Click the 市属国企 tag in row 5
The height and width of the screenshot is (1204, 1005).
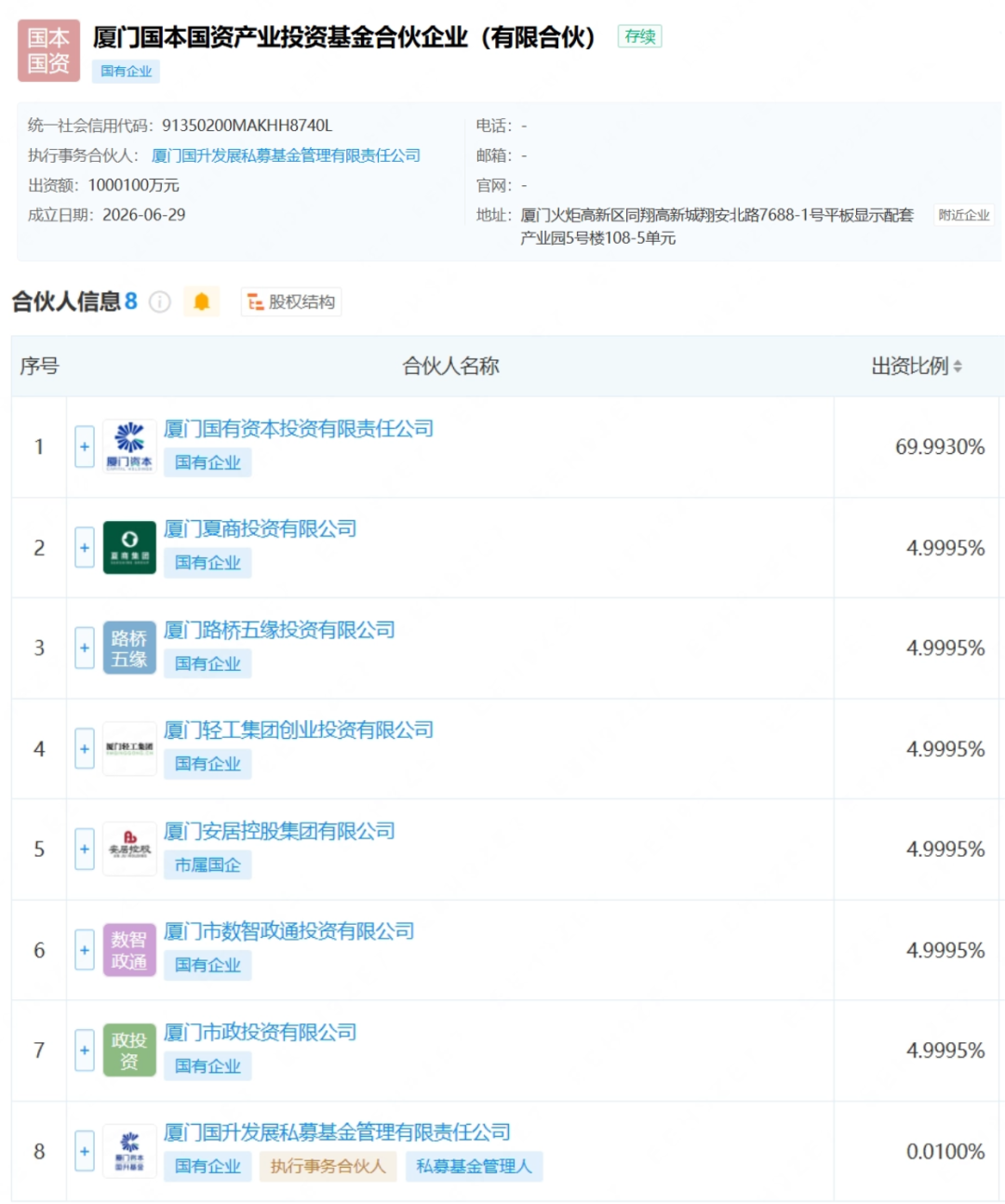(208, 865)
